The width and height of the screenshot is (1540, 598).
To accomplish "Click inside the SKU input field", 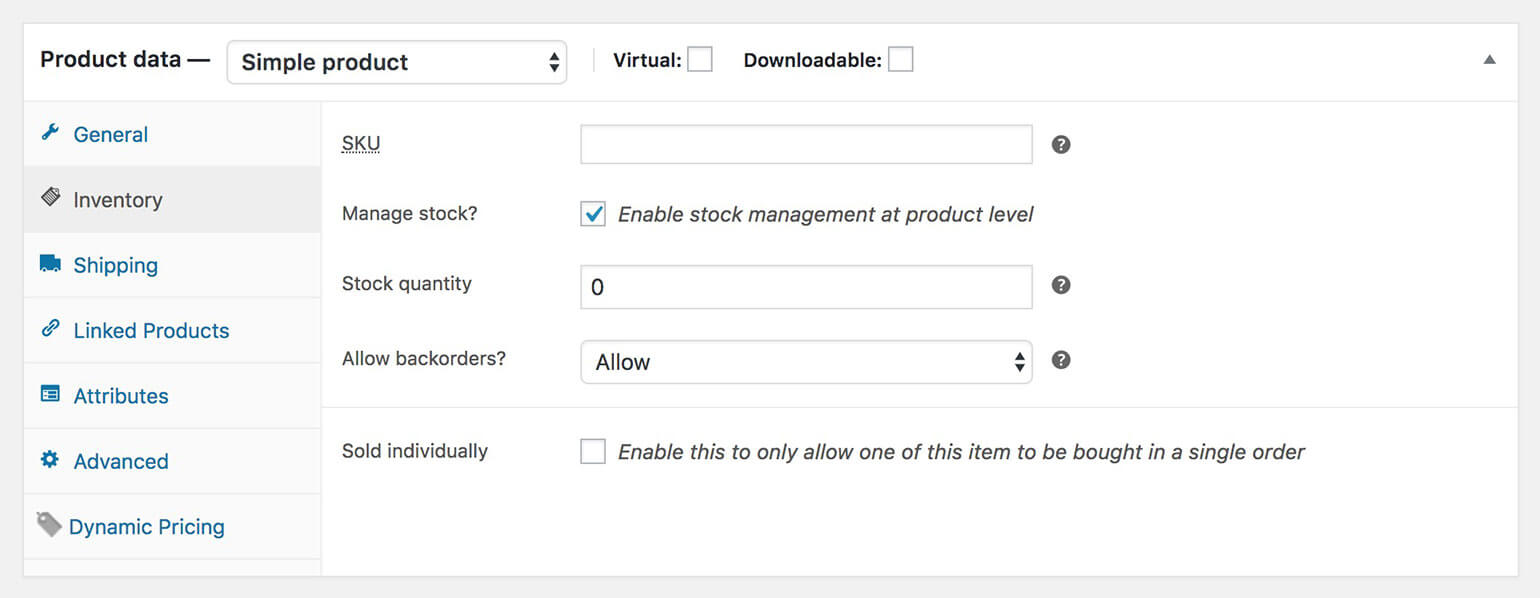I will click(x=806, y=144).
